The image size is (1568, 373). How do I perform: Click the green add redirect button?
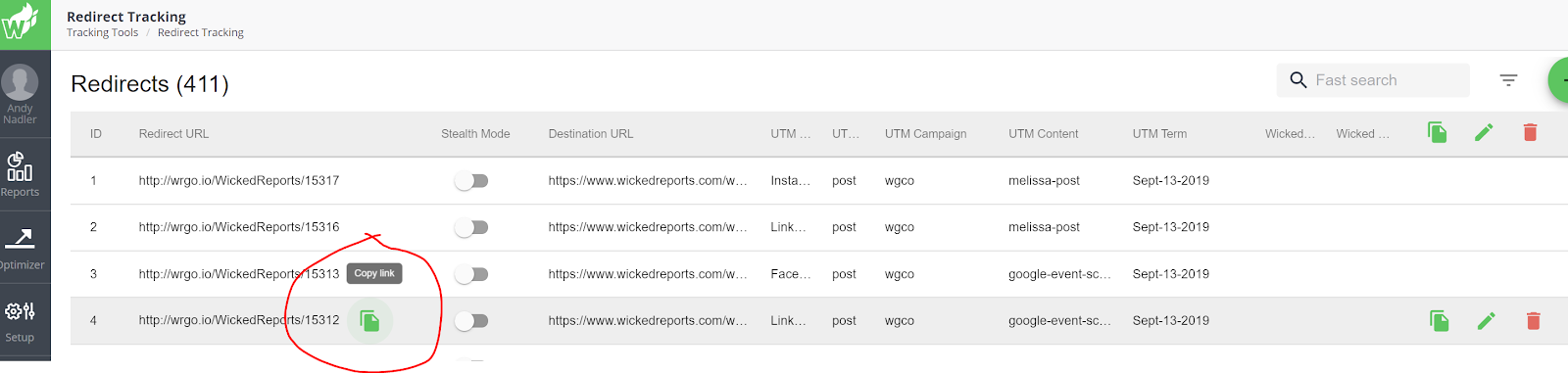1558,80
